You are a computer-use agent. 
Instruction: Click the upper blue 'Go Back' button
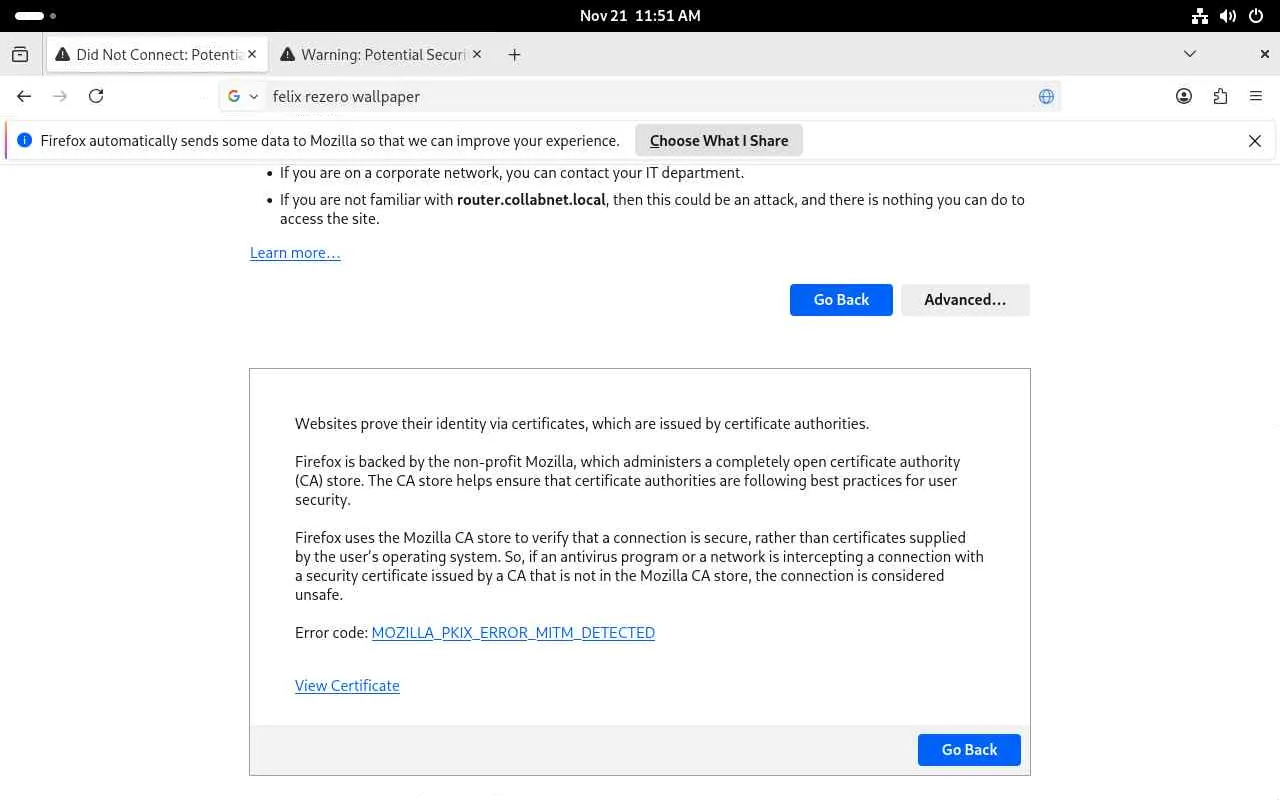(x=841, y=300)
